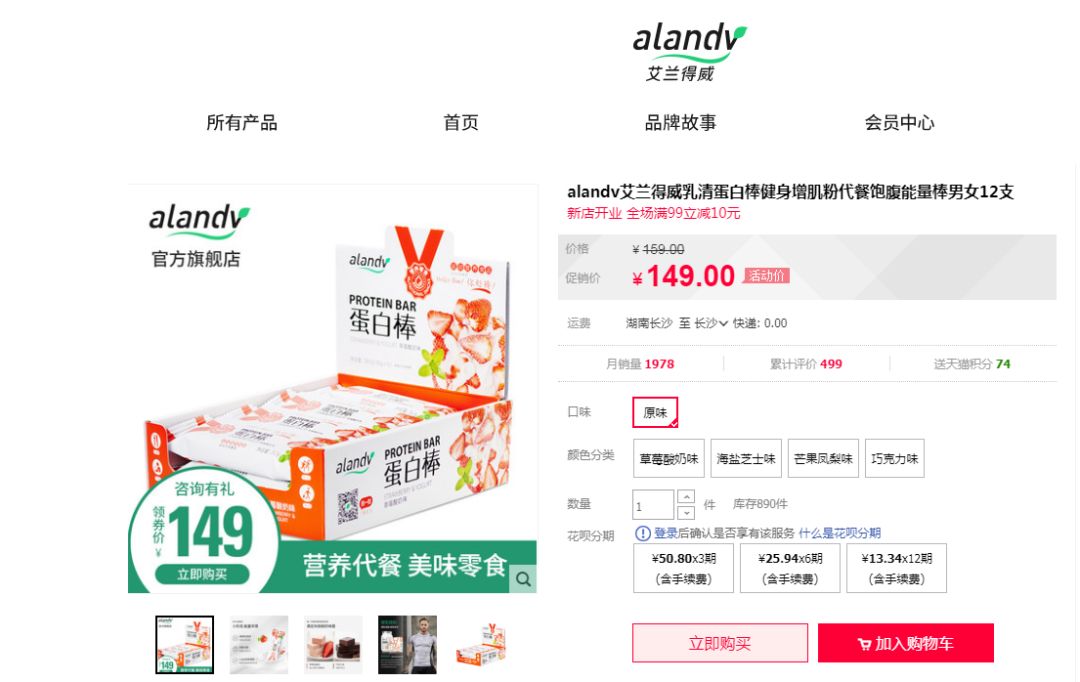The height and width of the screenshot is (682, 1080).
Task: Click the 立即购买 button
Action: click(x=720, y=643)
